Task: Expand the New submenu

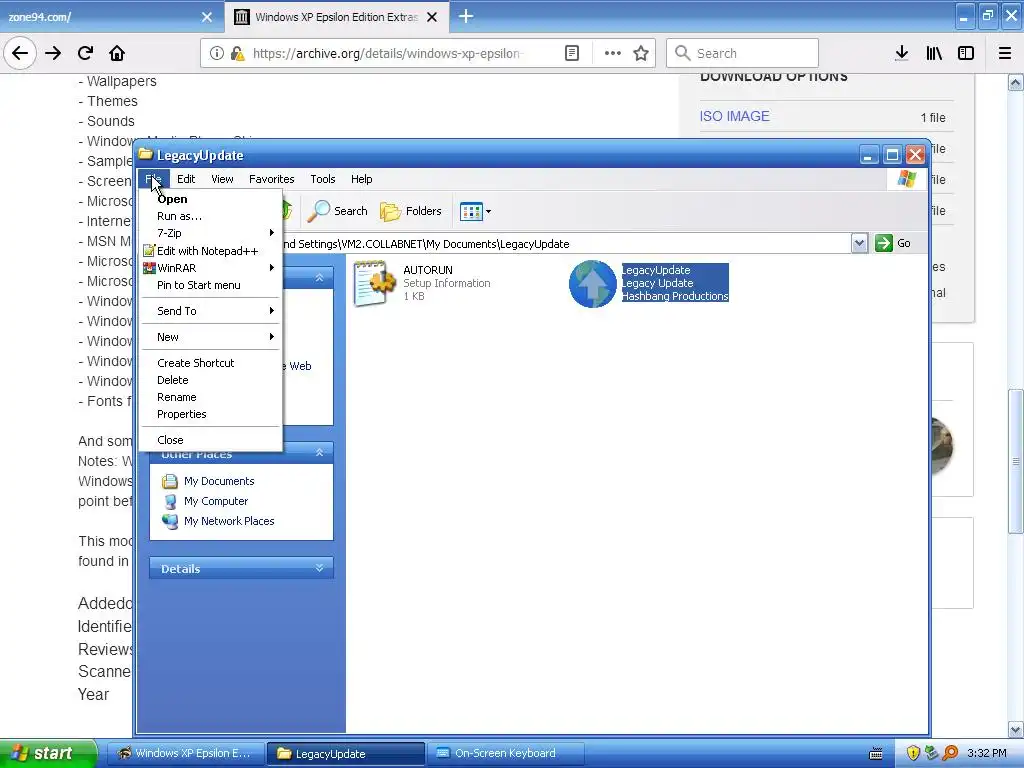Action: tap(210, 337)
